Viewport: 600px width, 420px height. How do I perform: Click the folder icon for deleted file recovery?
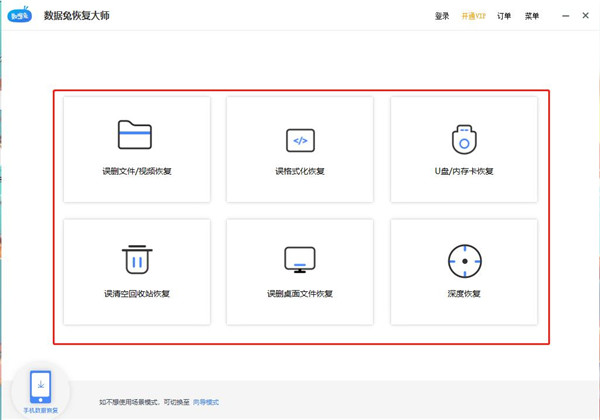point(135,135)
